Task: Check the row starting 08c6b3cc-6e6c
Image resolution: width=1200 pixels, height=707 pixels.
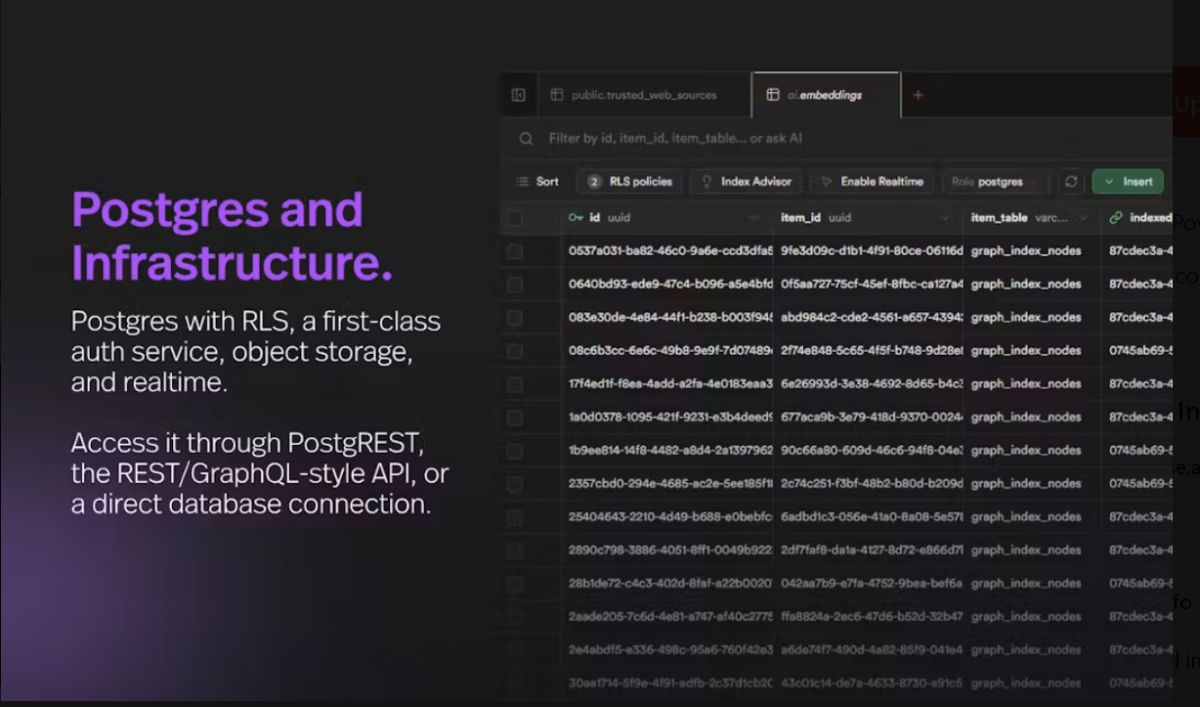Action: click(x=515, y=350)
